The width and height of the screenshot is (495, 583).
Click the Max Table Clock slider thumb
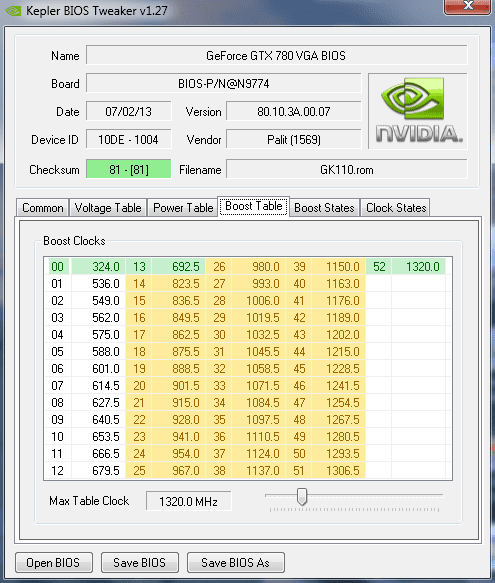pos(302,496)
